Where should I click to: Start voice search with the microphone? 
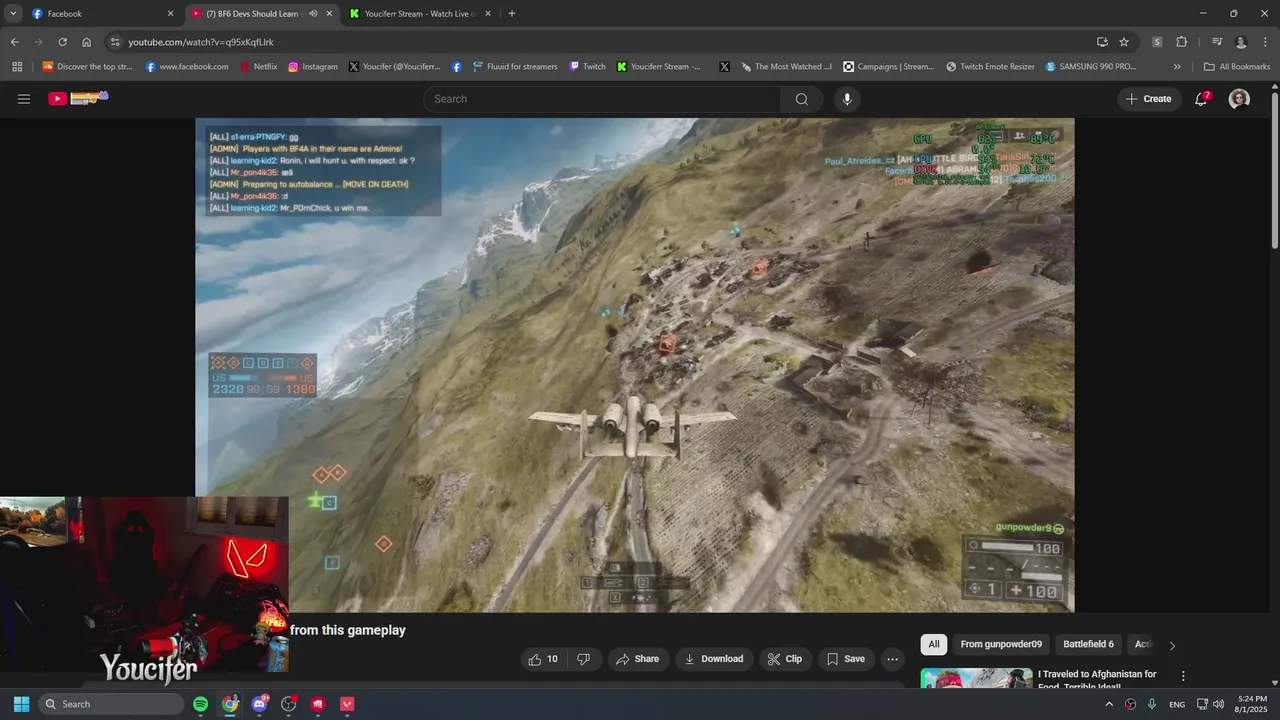(x=847, y=99)
